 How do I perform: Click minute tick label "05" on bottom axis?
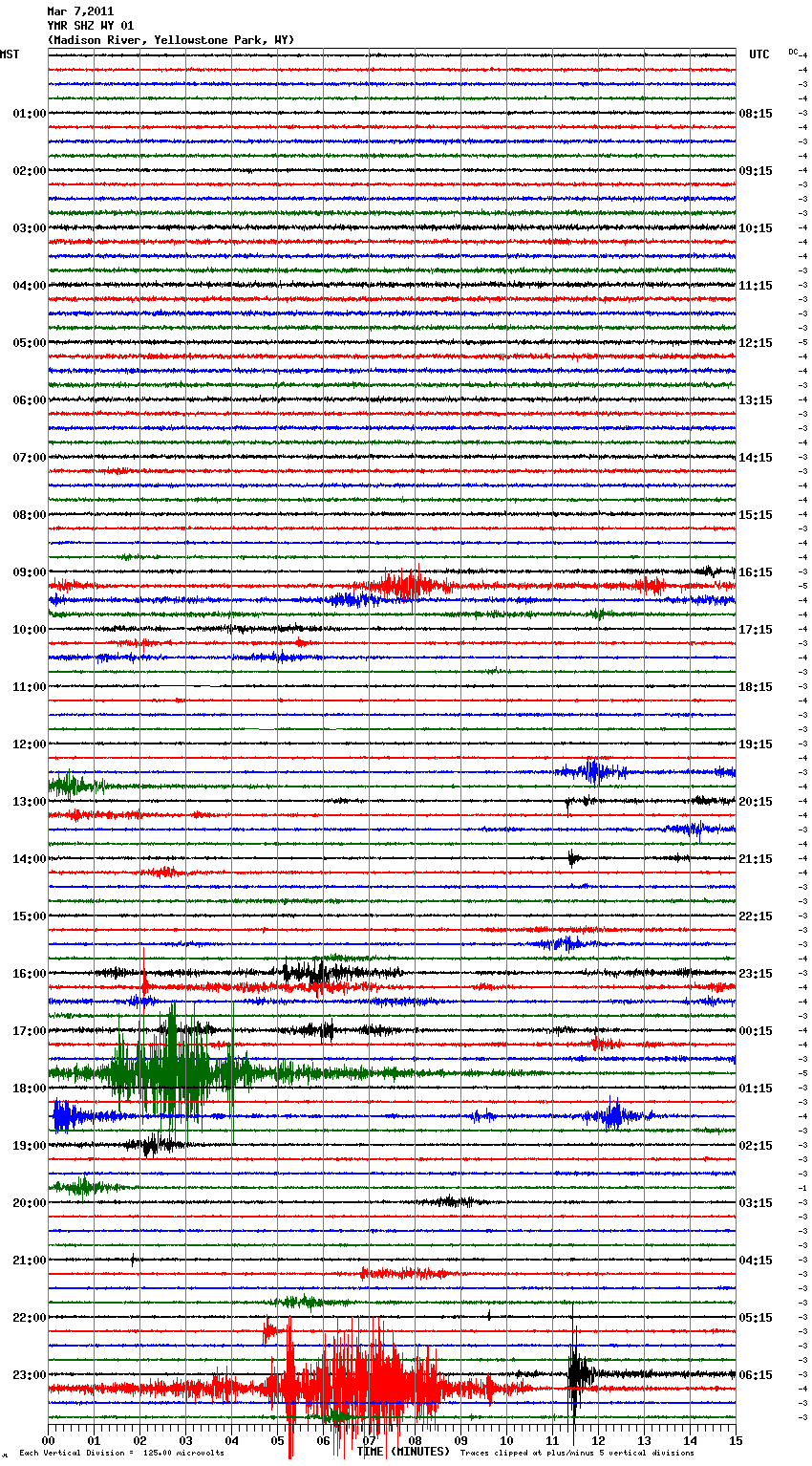pyautogui.click(x=278, y=1441)
